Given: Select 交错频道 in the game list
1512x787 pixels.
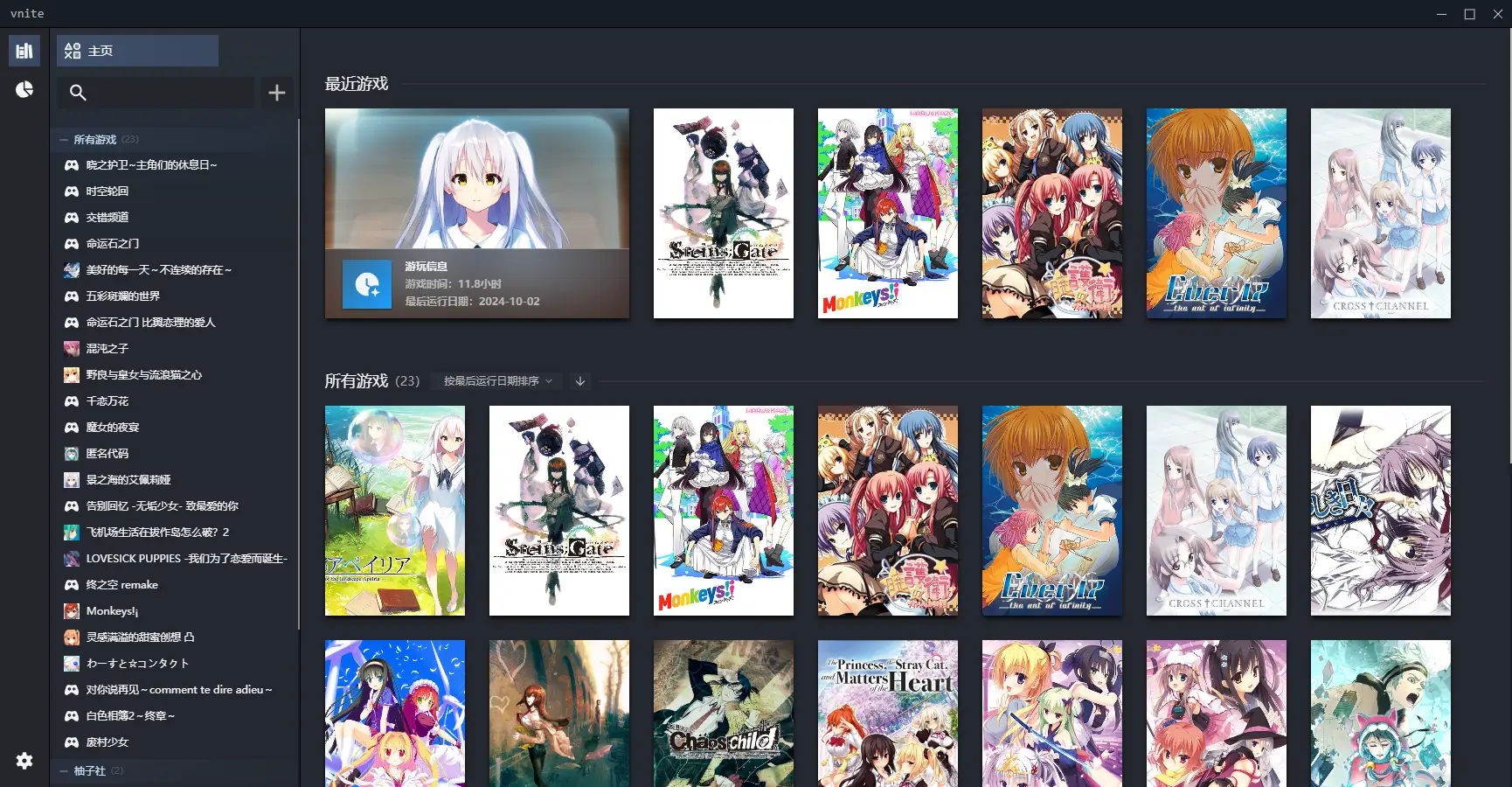Looking at the screenshot, I should point(174,218).
